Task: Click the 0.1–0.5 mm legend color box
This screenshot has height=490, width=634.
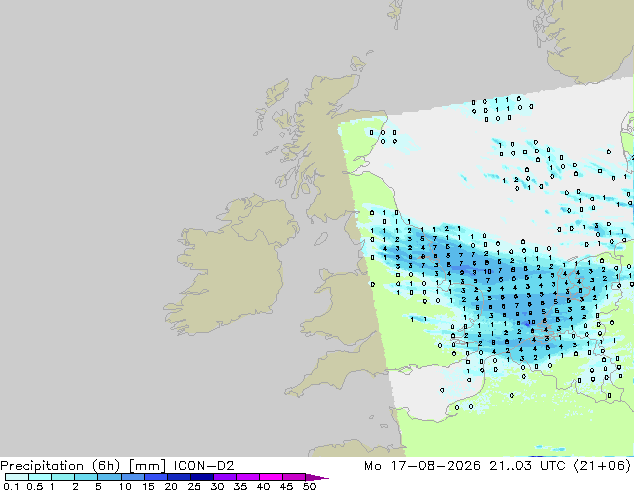Action: [x=17, y=477]
